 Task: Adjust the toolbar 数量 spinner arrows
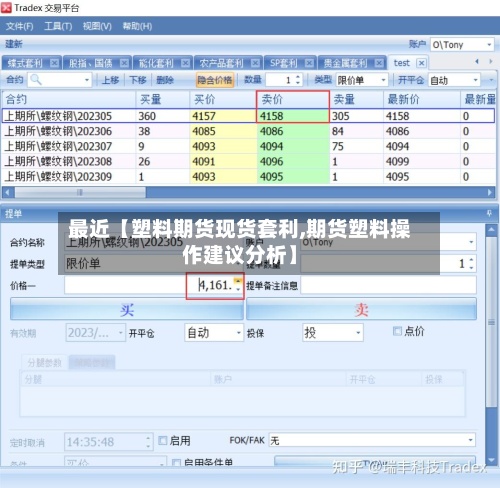[298, 80]
